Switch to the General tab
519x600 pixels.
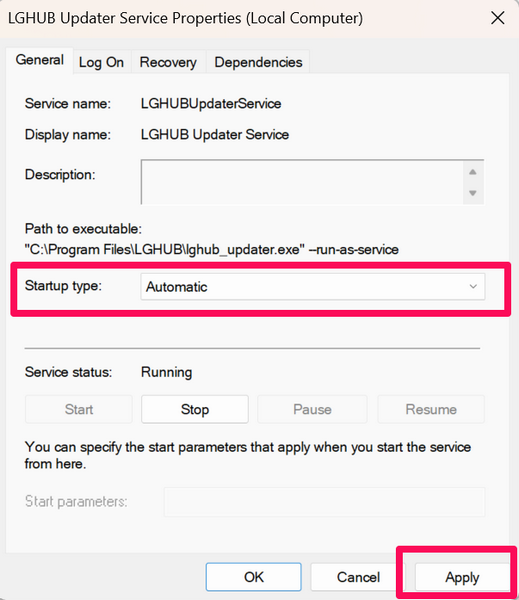click(x=39, y=60)
